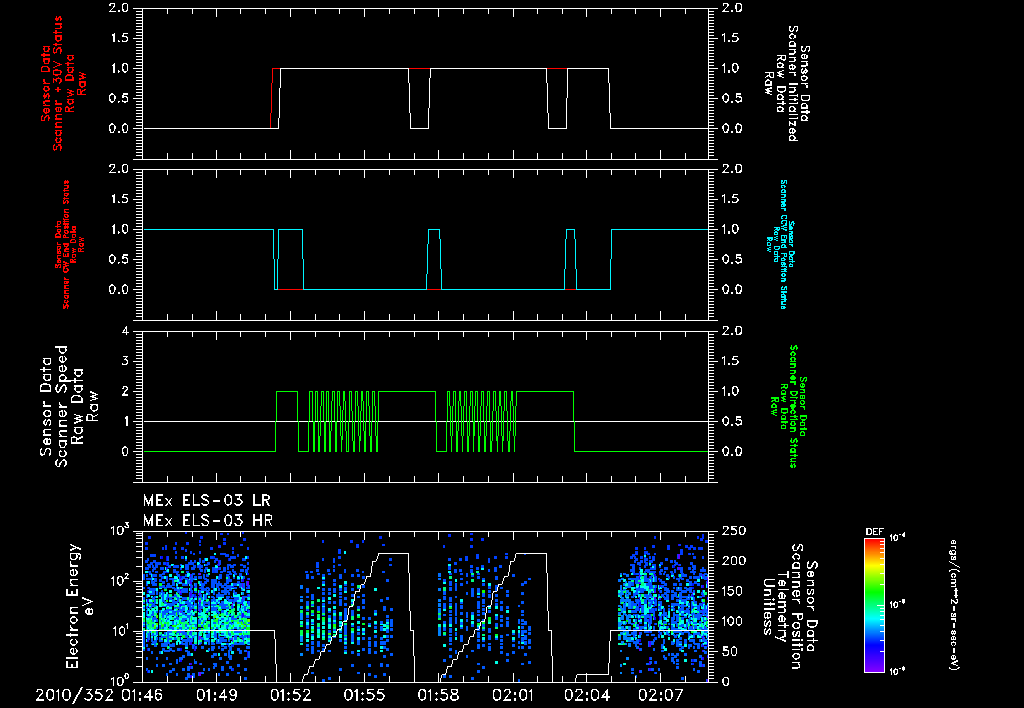Click the 01:58 time tick label
Viewport: 1024px width, 708px height.
(438, 695)
